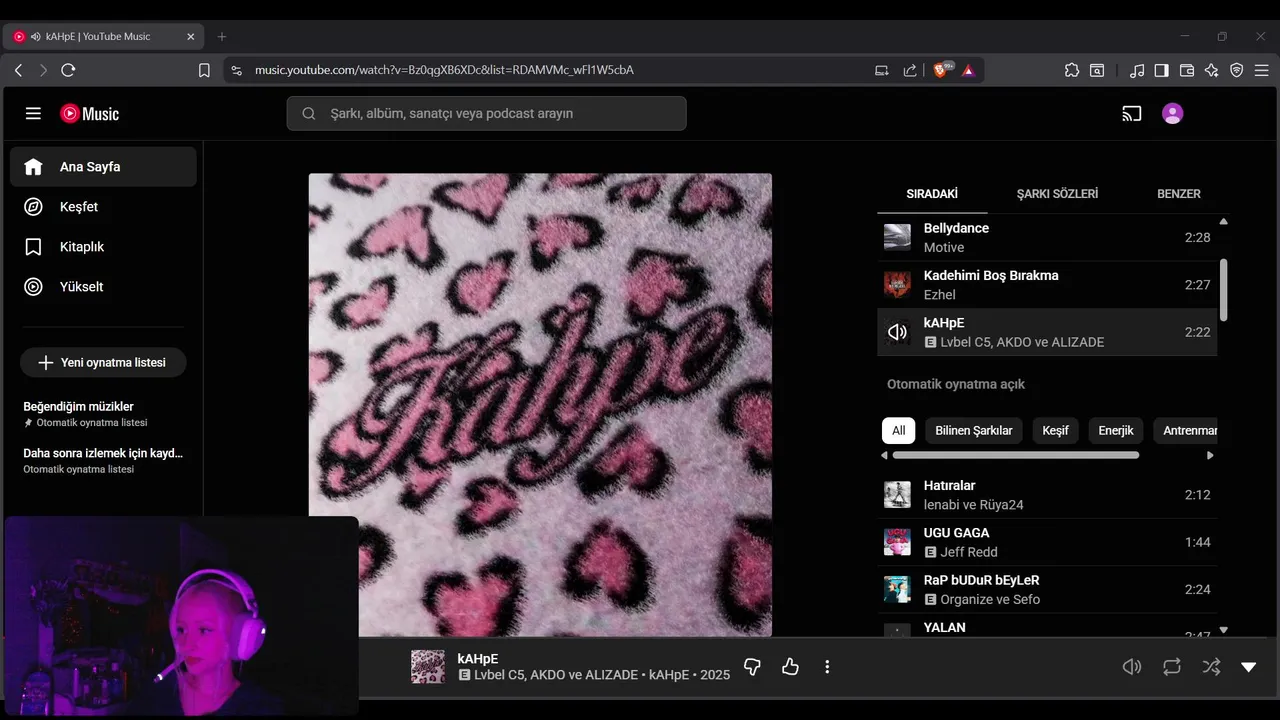Open Kitaplık in sidebar
The image size is (1280, 720).
pos(103,247)
